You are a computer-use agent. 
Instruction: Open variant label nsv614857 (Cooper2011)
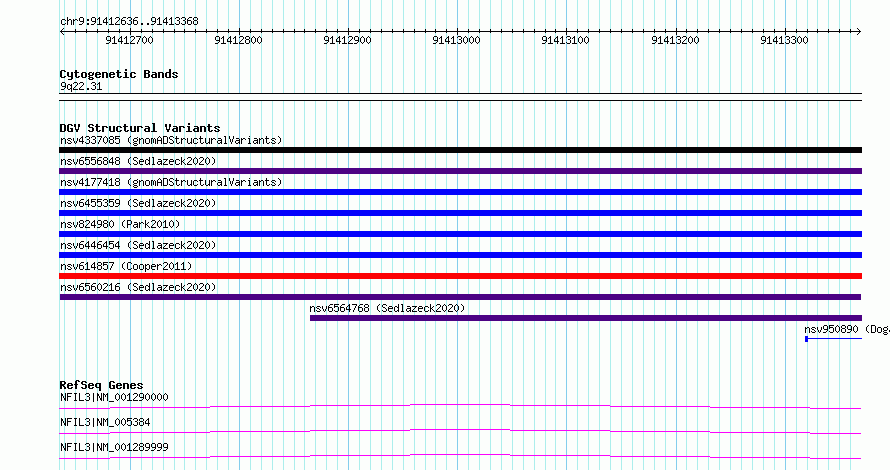pos(126,266)
